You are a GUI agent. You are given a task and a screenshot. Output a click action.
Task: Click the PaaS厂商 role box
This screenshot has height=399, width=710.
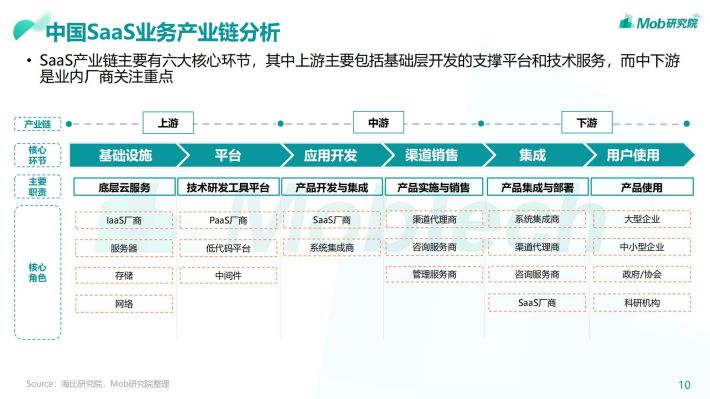(228, 221)
